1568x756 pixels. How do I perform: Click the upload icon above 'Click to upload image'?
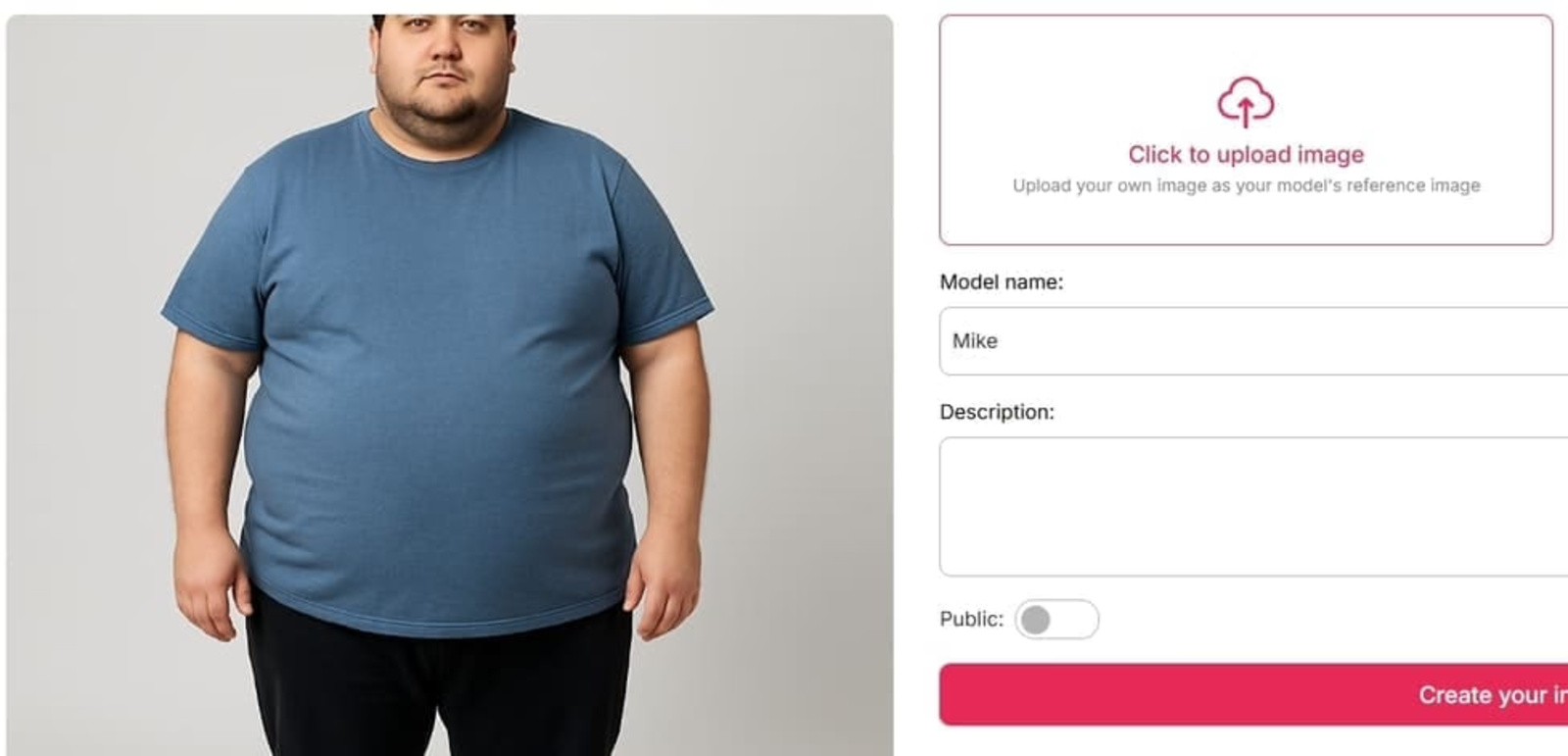pyautogui.click(x=1245, y=103)
